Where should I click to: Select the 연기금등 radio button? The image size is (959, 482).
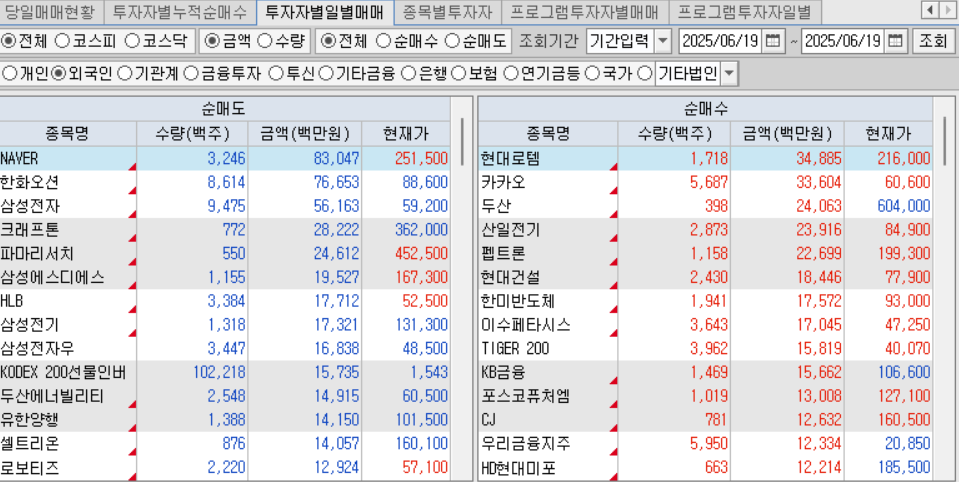click(511, 74)
